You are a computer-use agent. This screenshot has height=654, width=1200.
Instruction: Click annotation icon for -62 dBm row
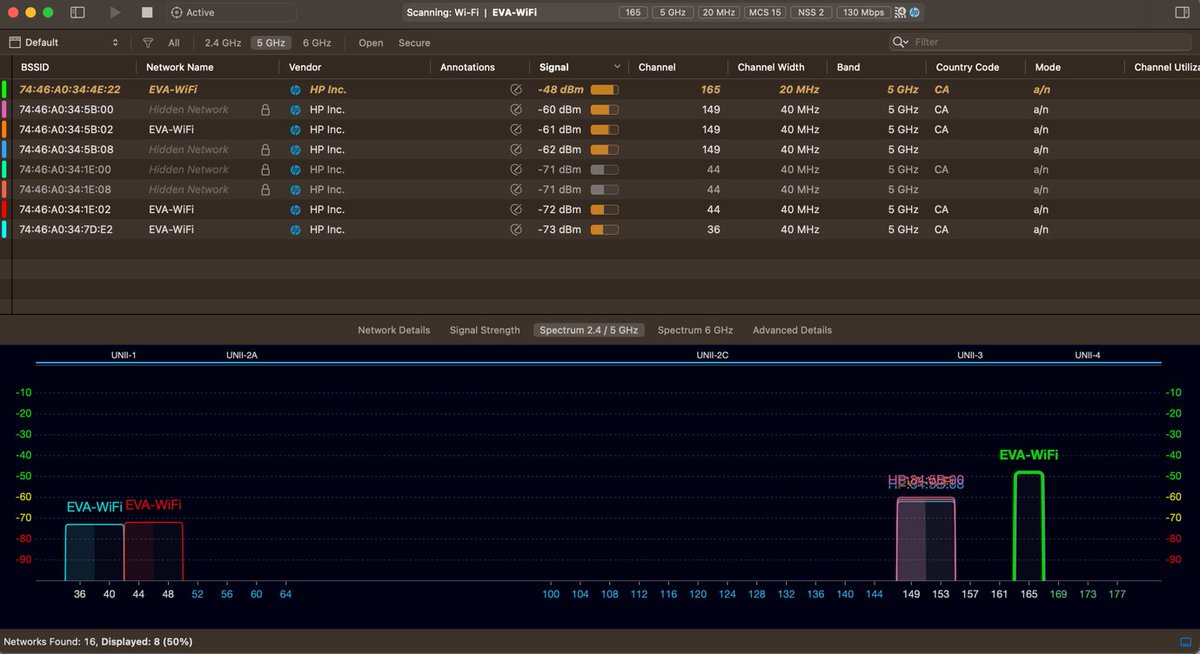[x=516, y=150]
